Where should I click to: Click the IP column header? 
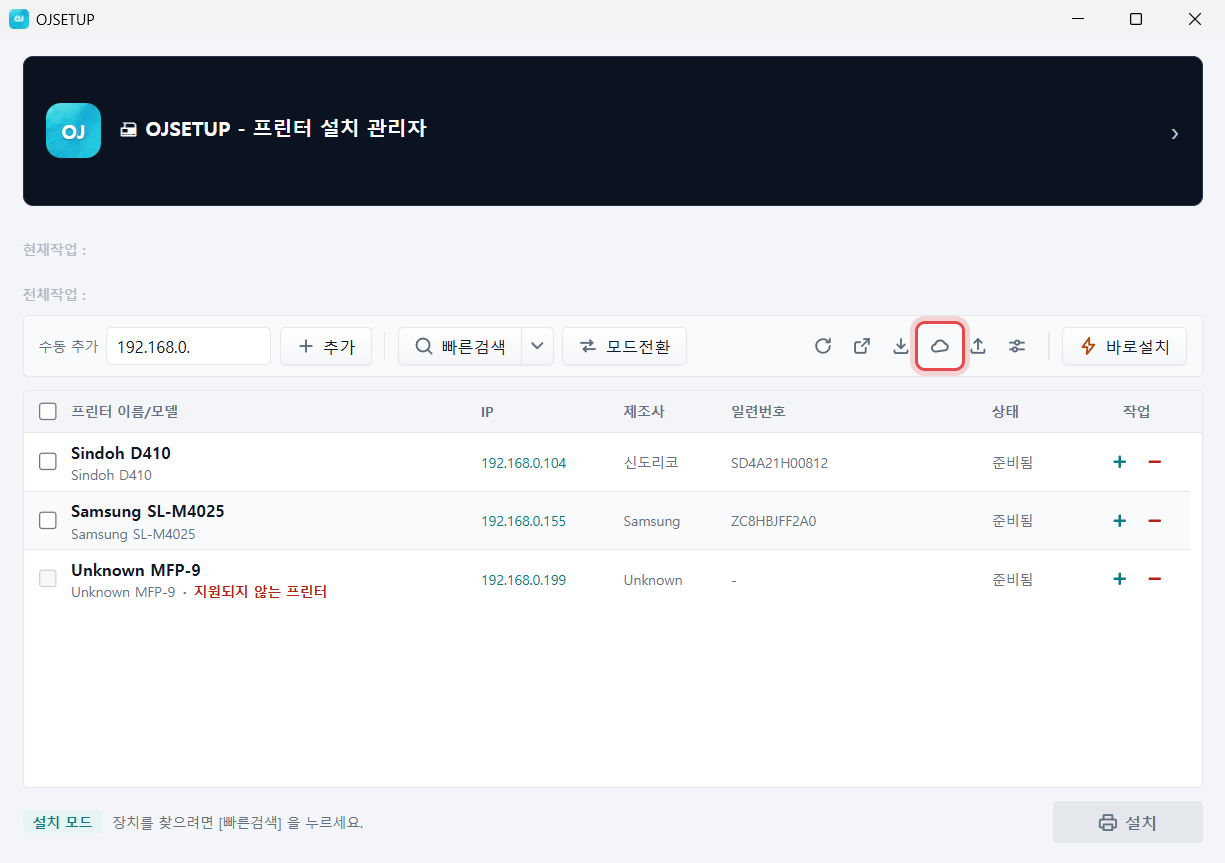(487, 412)
